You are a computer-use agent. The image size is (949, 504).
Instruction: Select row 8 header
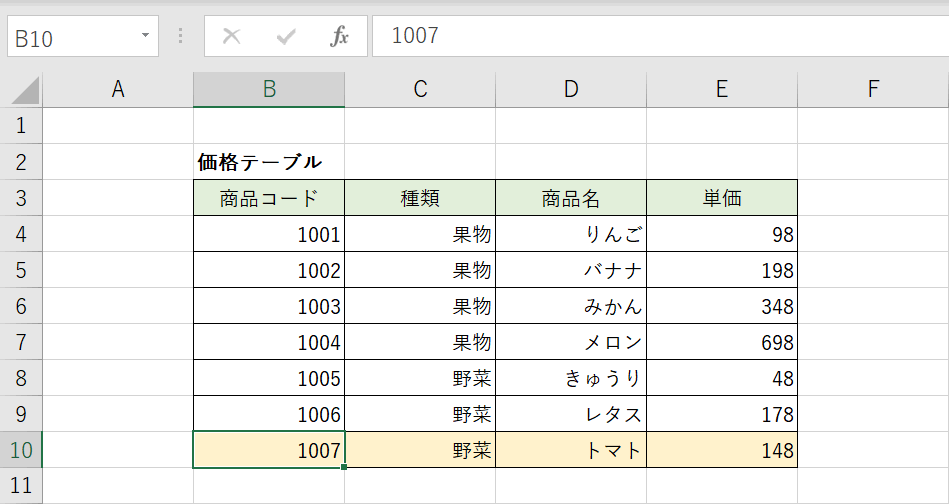(x=21, y=378)
